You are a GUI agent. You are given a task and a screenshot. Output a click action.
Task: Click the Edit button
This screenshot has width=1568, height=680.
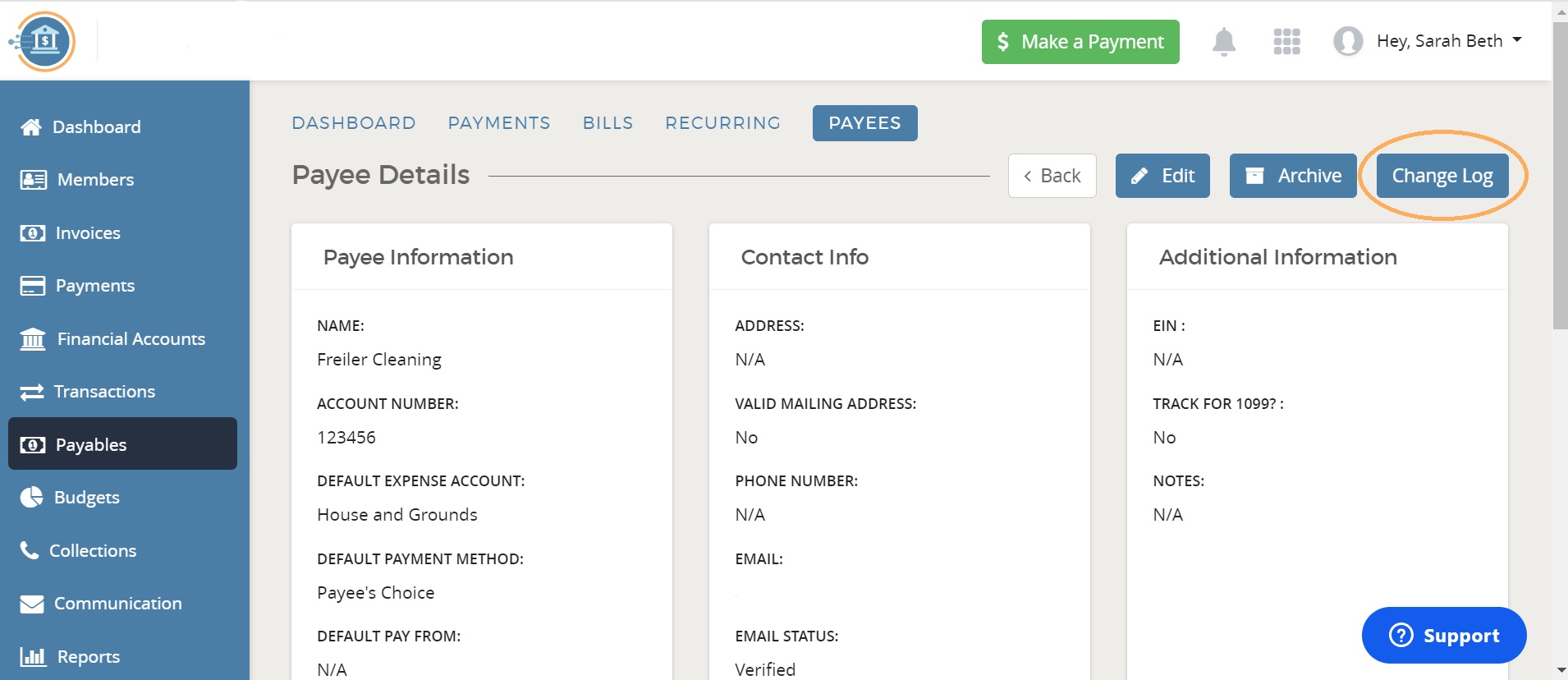pos(1162,176)
